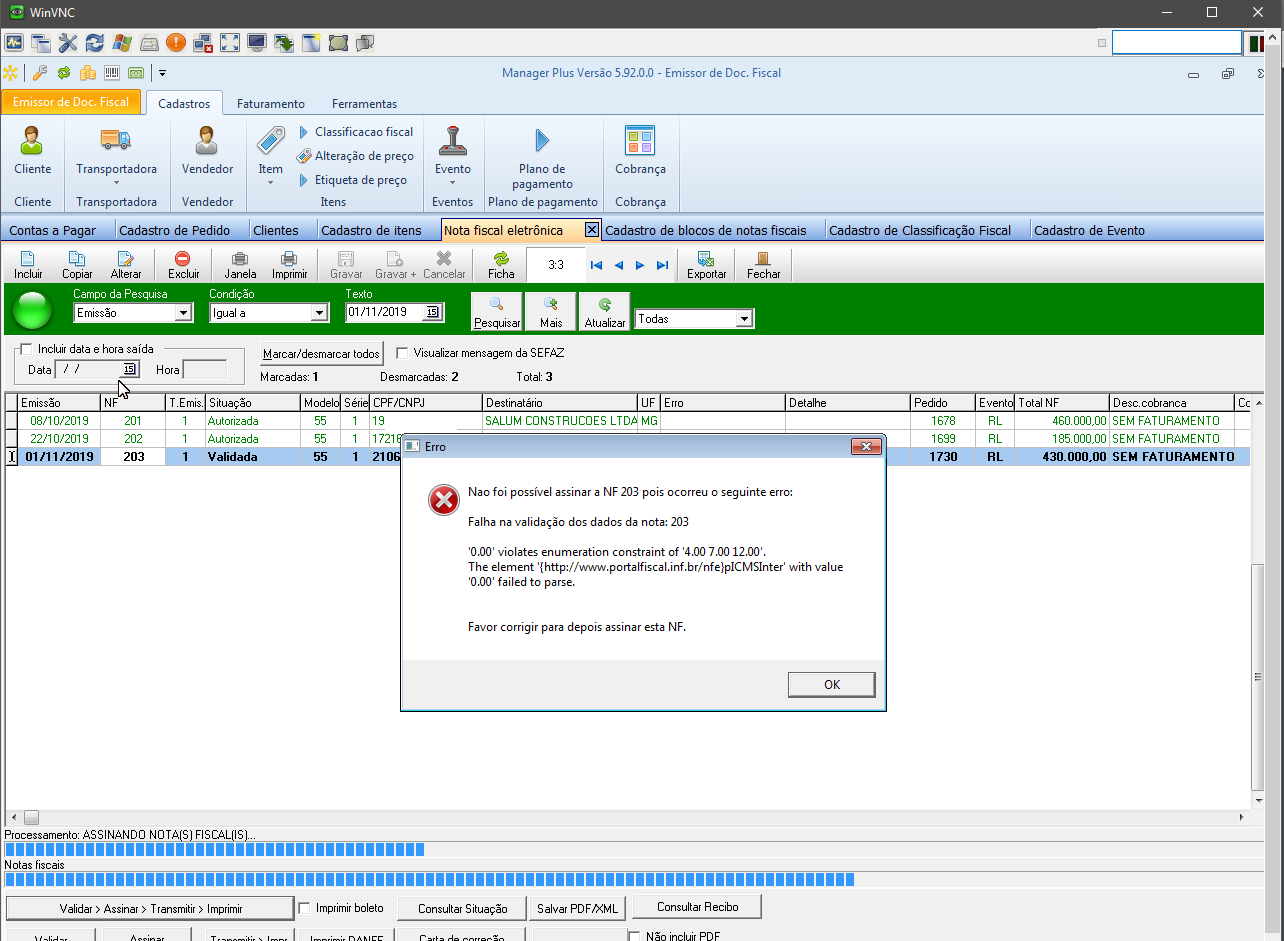Open the 'Todas' filter dropdown
Screen dimensions: 1284x941
click(744, 319)
